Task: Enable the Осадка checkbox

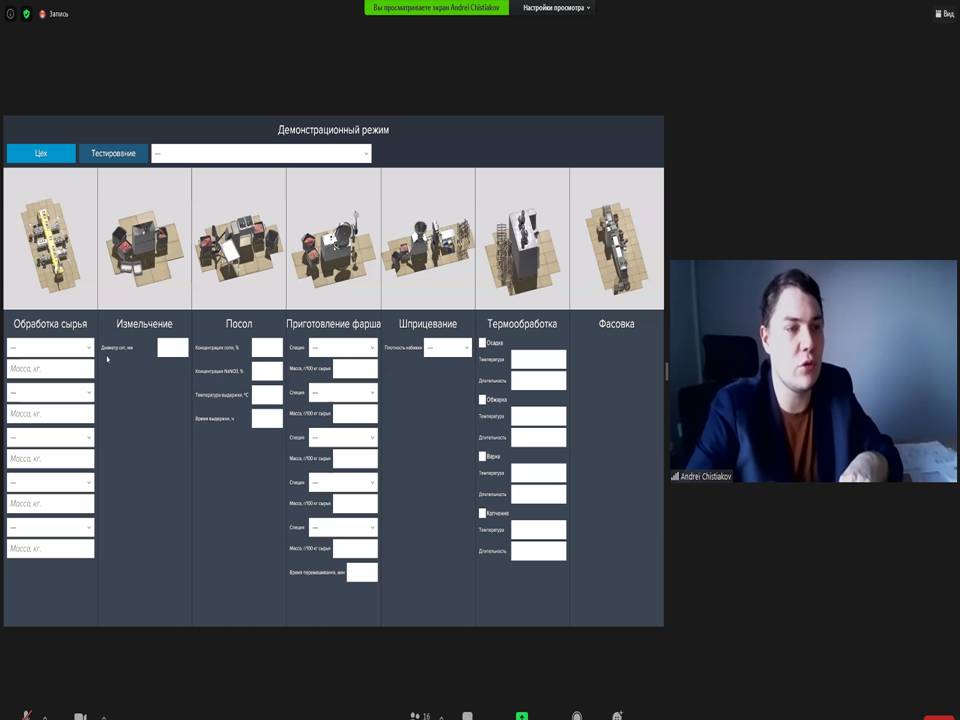Action: [482, 343]
